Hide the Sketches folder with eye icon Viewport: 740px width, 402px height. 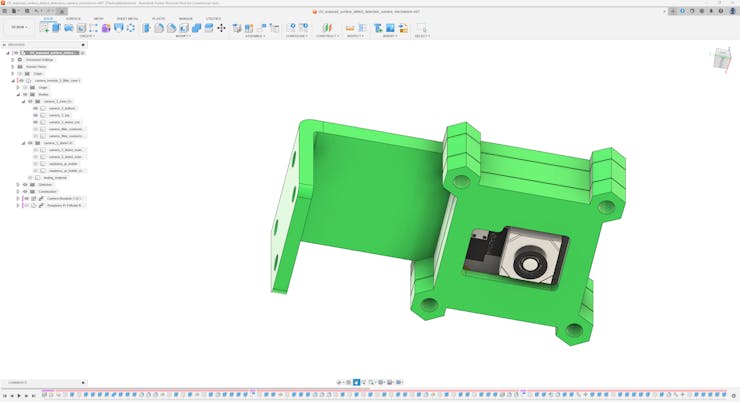[x=25, y=185]
